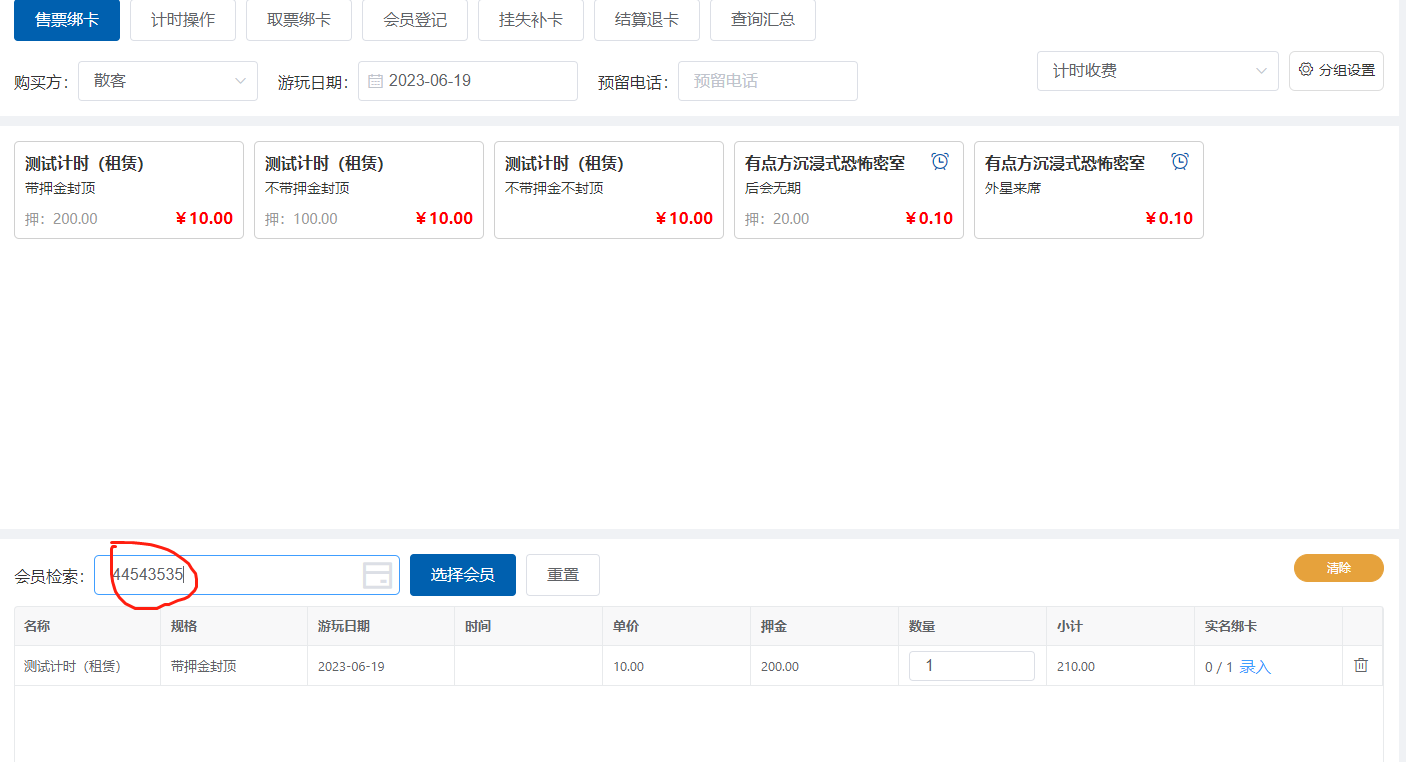Open the 取票绑卡 tab
This screenshot has height=762, width=1406.
(299, 20)
